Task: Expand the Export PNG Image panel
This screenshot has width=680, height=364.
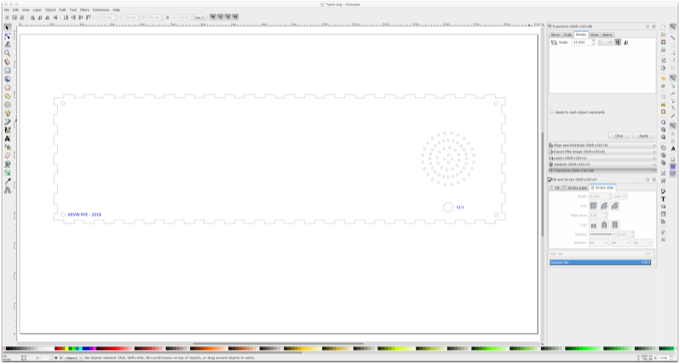Action: [x=602, y=151]
